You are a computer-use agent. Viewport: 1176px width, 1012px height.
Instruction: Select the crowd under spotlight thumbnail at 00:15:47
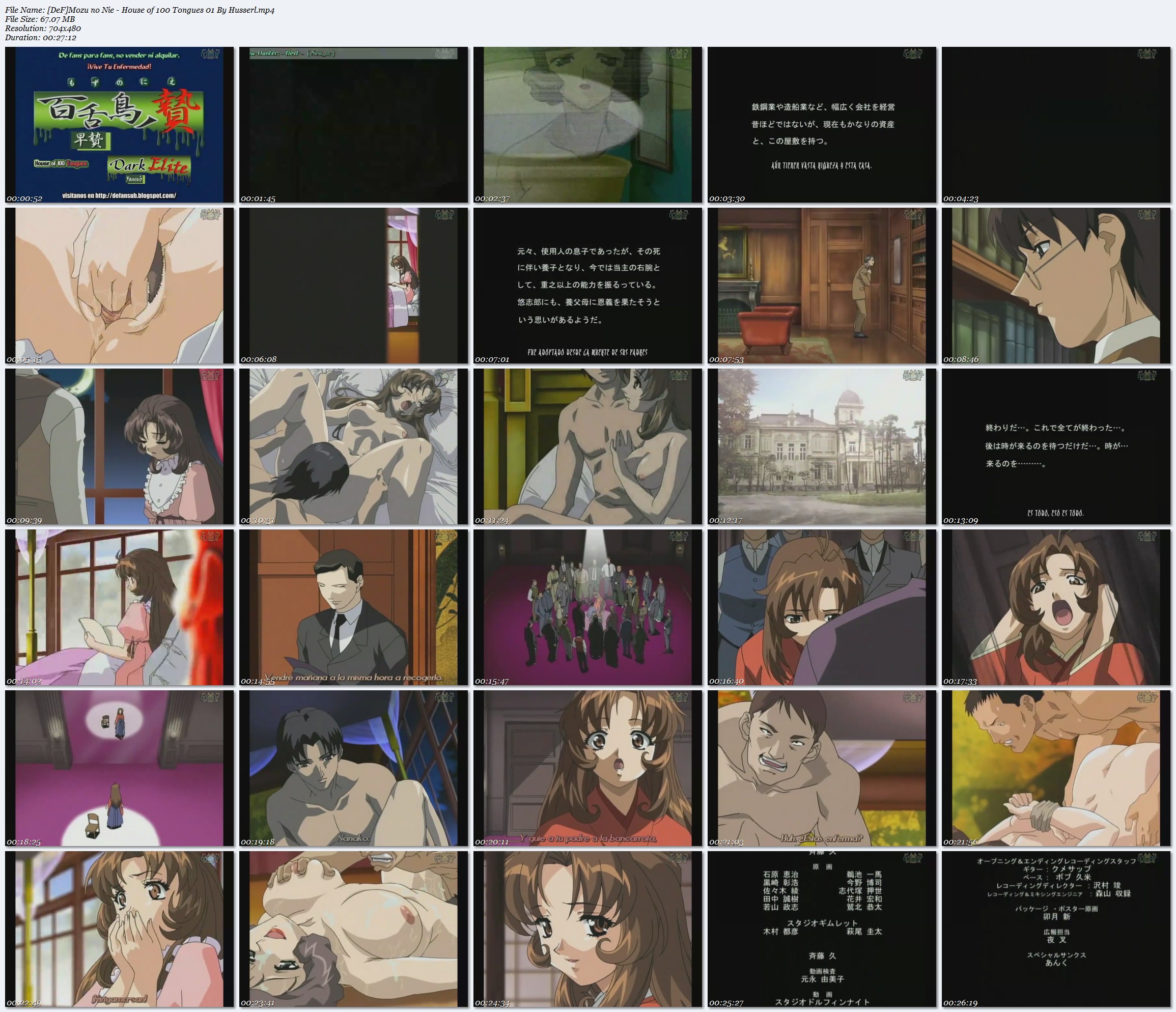coord(588,607)
